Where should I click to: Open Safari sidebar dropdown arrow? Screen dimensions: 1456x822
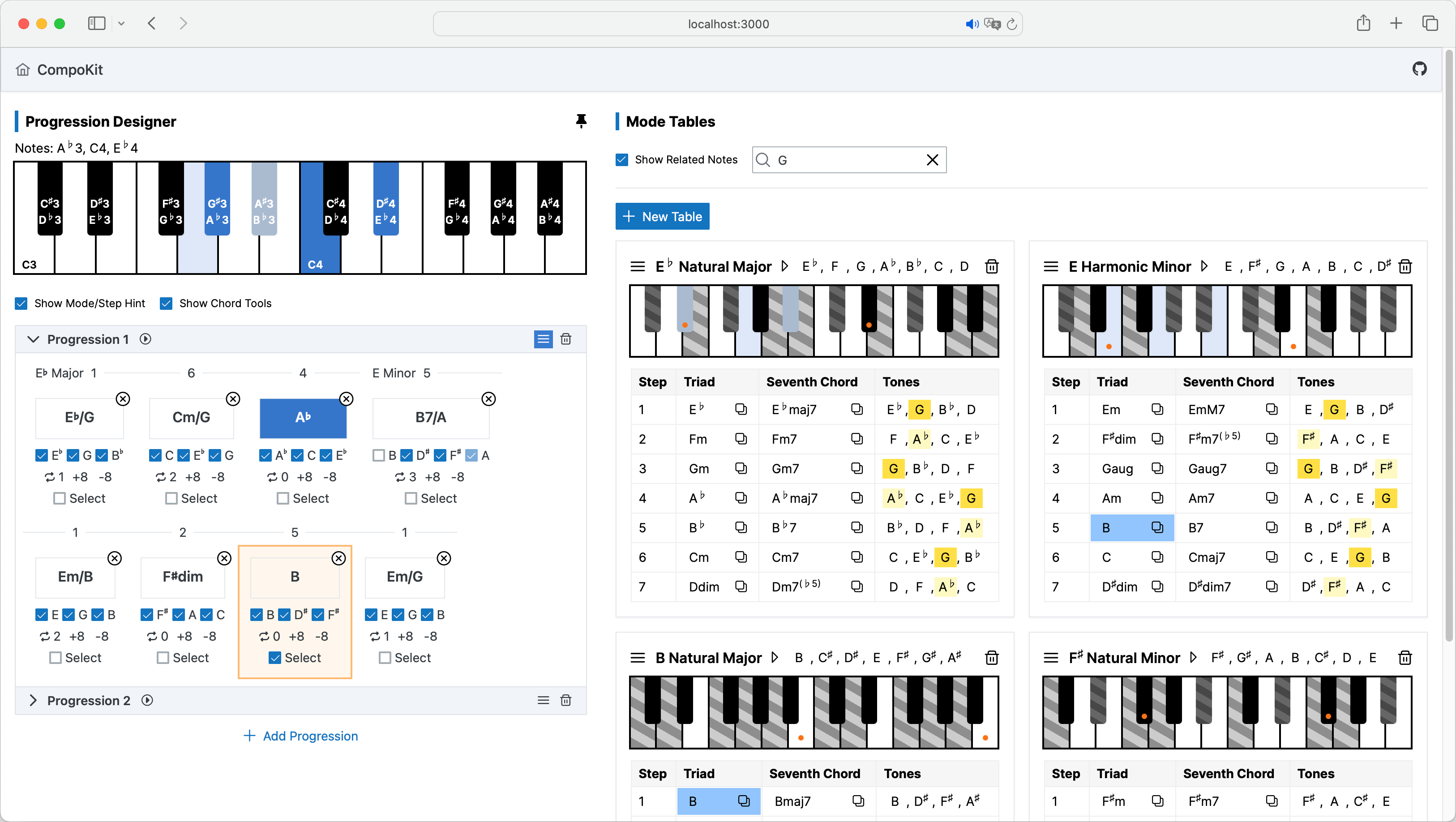[121, 24]
